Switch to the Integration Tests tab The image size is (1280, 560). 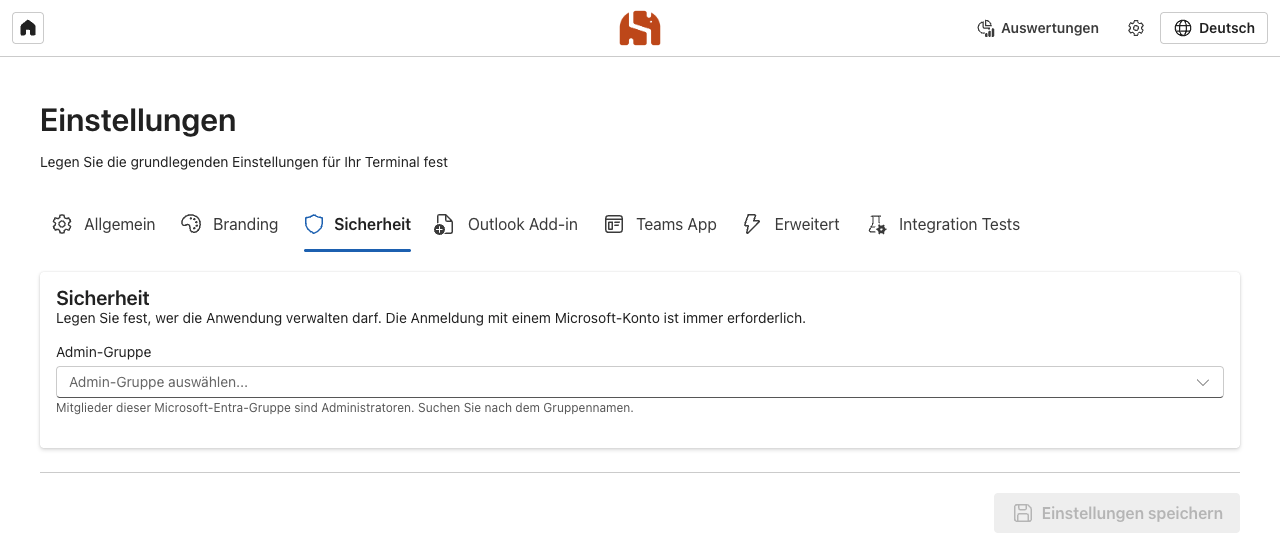point(943,224)
